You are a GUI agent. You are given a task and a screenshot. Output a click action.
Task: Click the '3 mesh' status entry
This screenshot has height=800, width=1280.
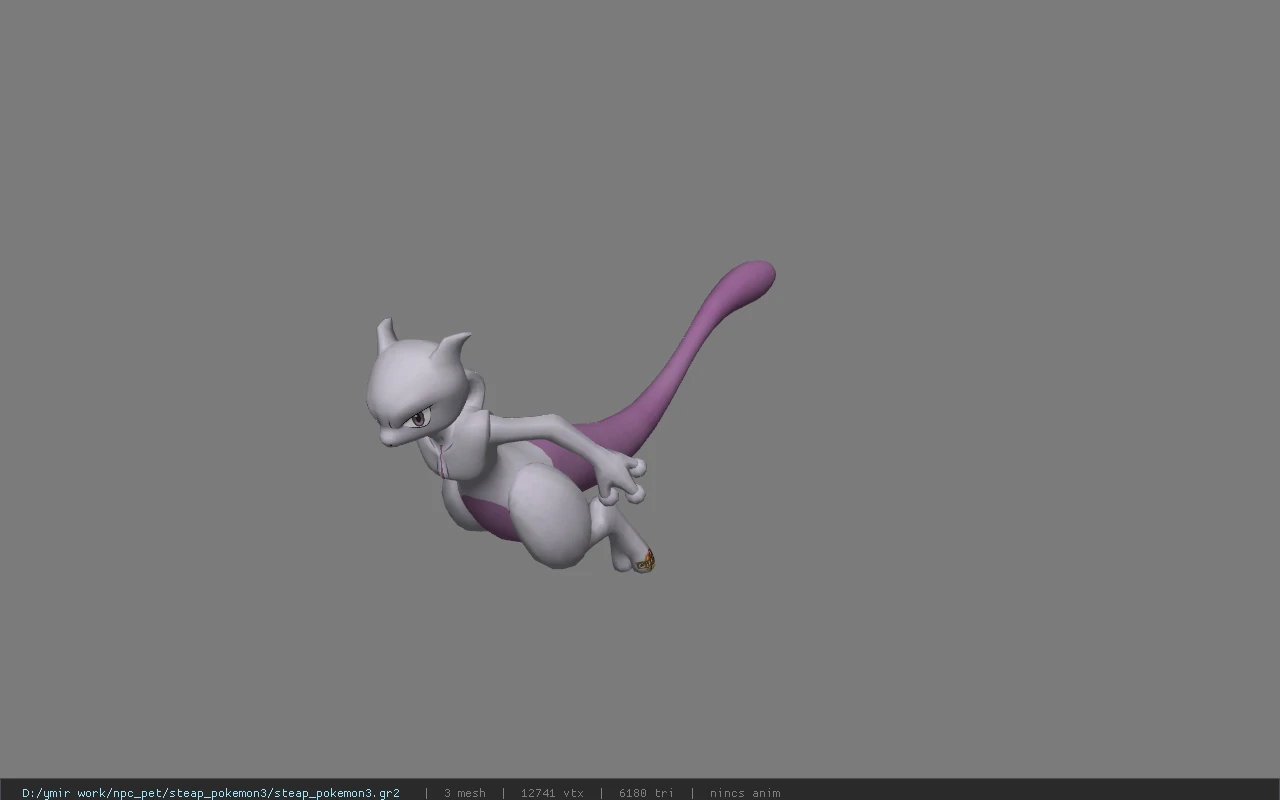click(x=465, y=793)
